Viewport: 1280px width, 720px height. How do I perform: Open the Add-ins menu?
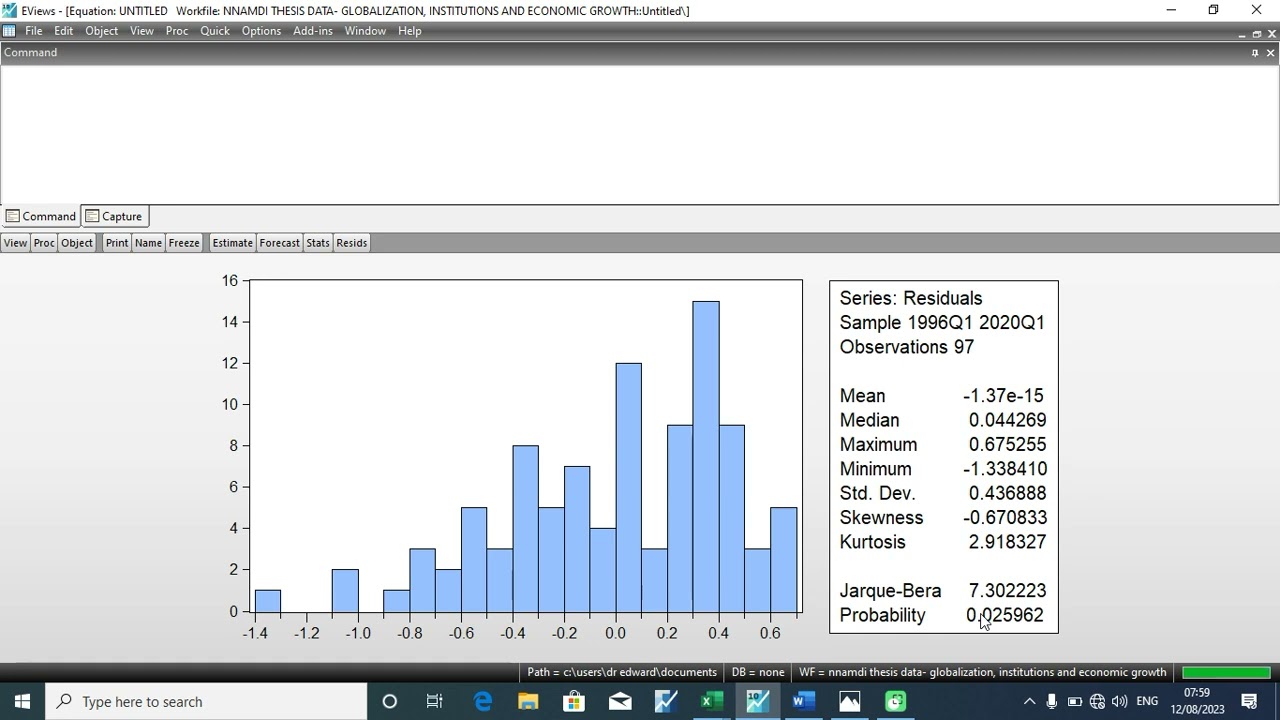tap(312, 31)
